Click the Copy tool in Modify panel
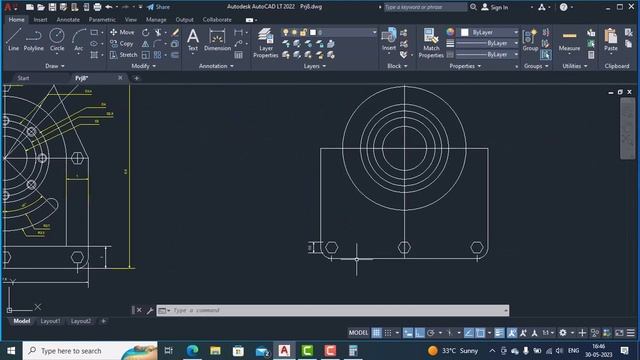Image resolution: width=640 pixels, height=360 pixels. 122,43
